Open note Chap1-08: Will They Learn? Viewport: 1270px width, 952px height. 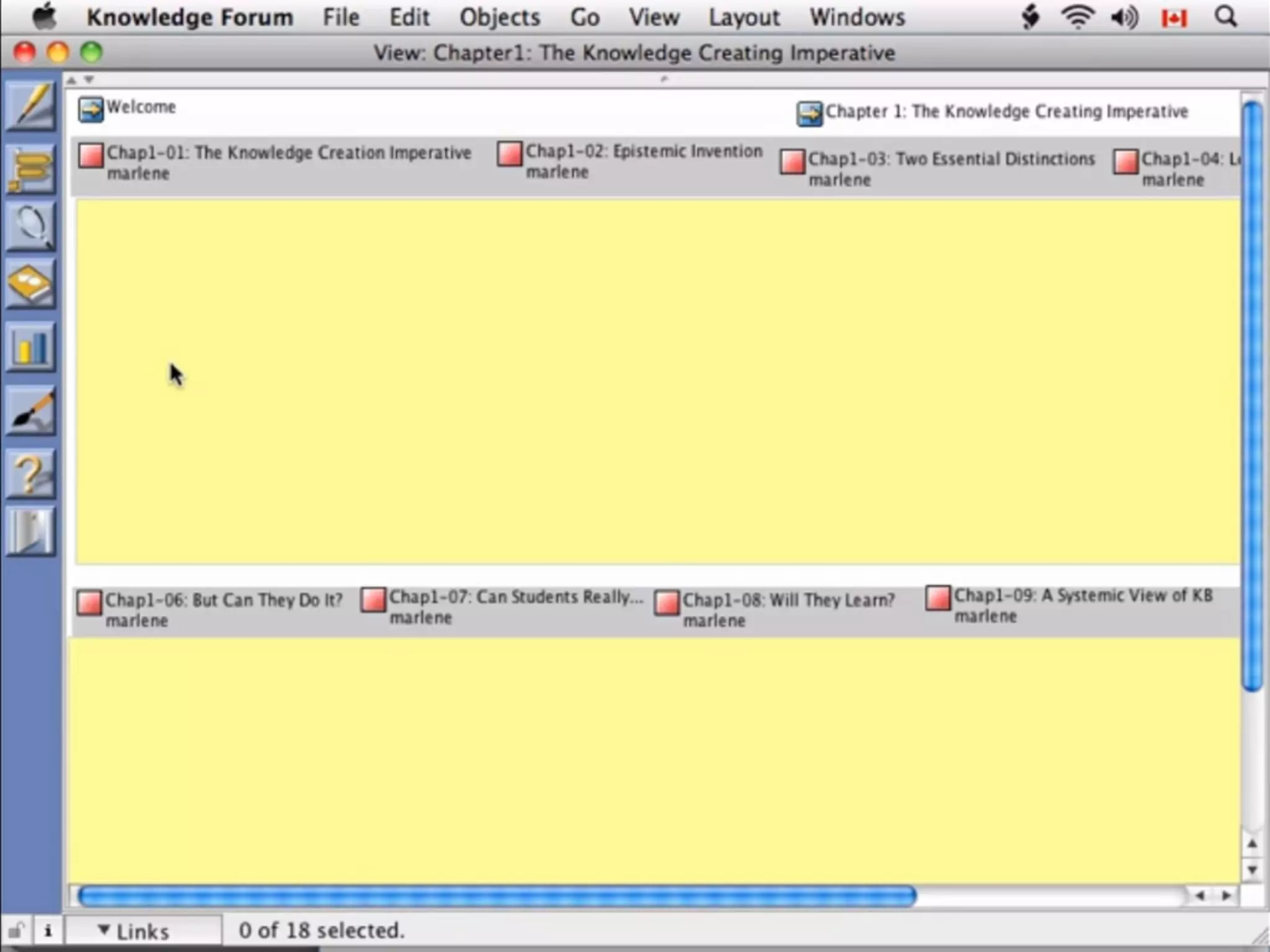(667, 602)
